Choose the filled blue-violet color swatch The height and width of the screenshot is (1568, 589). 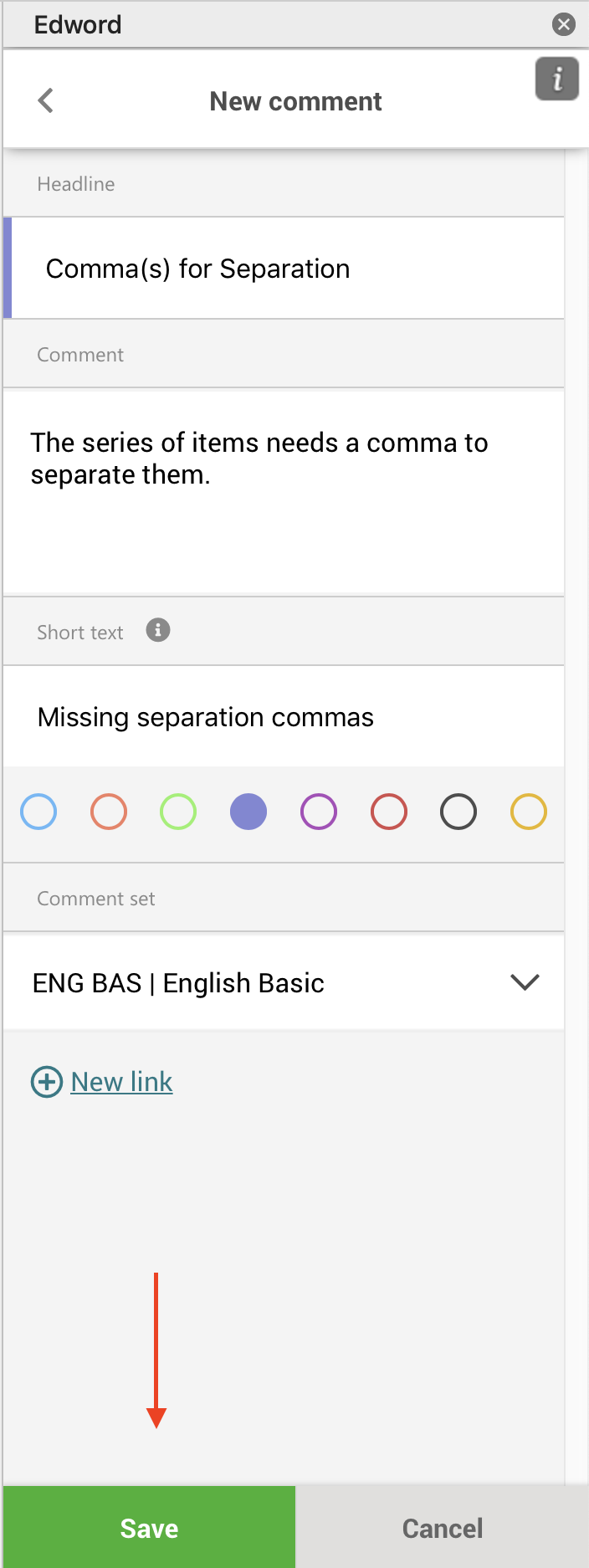[x=248, y=812]
